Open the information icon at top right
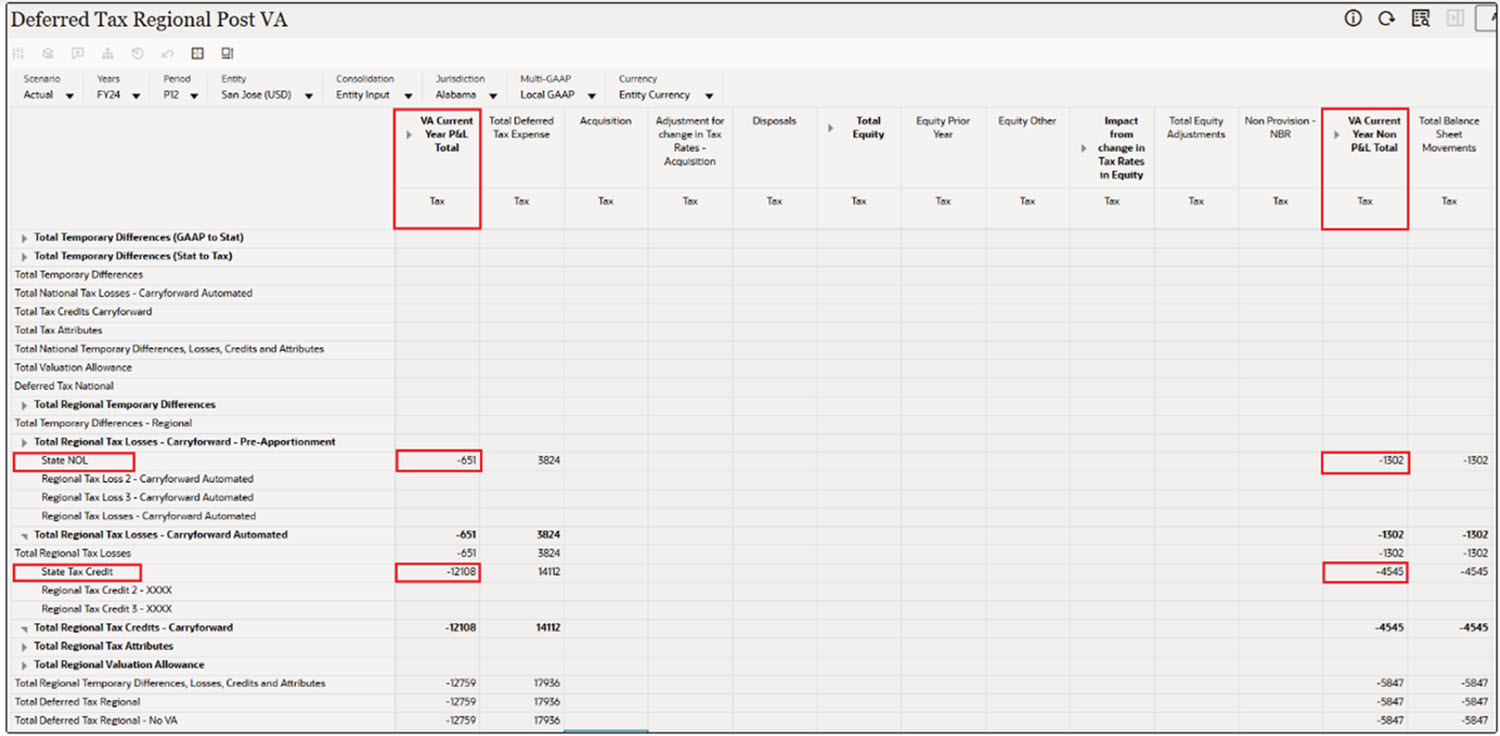The height and width of the screenshot is (736, 1500). (1353, 18)
